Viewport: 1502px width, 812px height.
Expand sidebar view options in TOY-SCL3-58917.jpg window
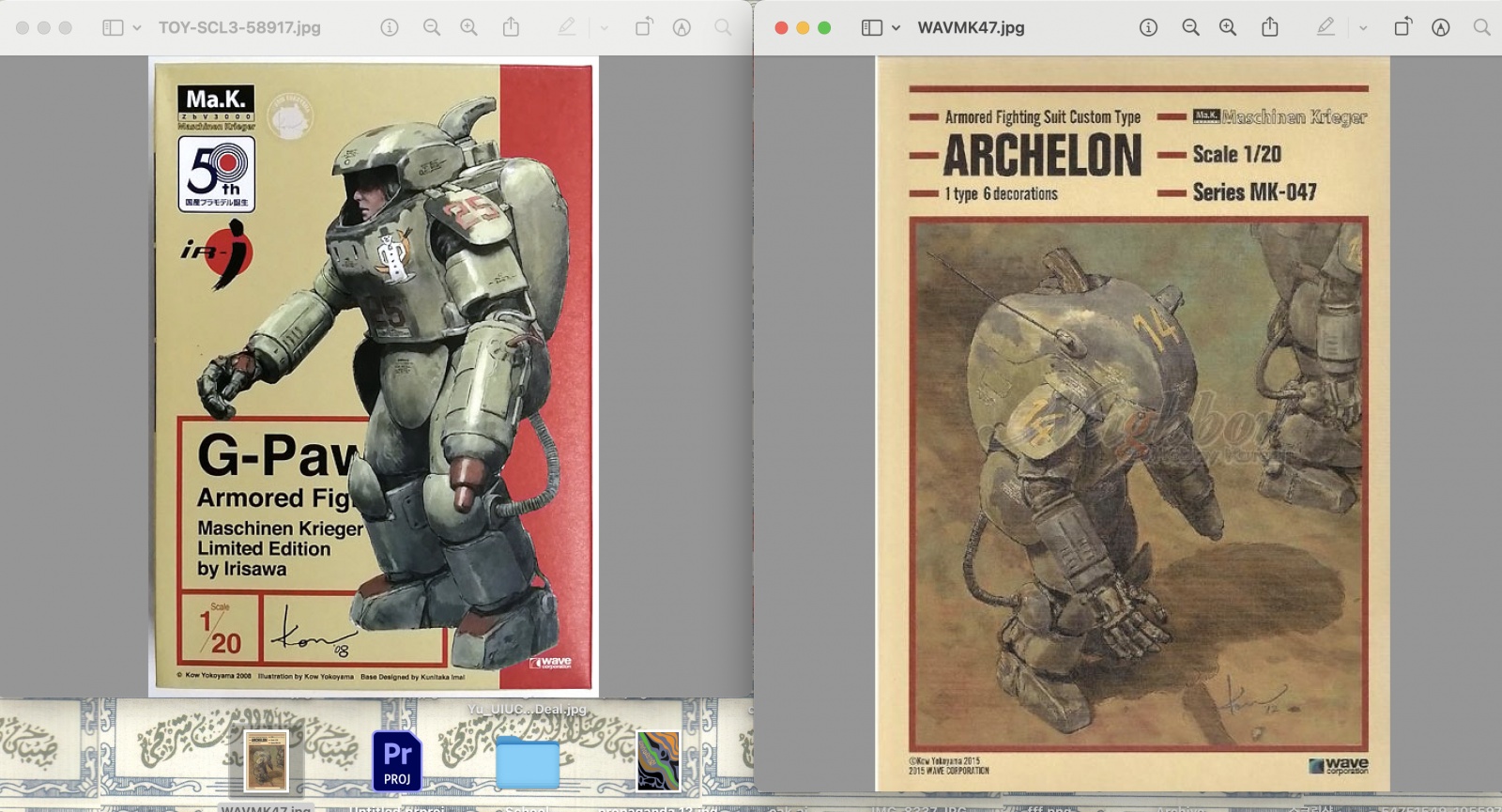tap(137, 28)
